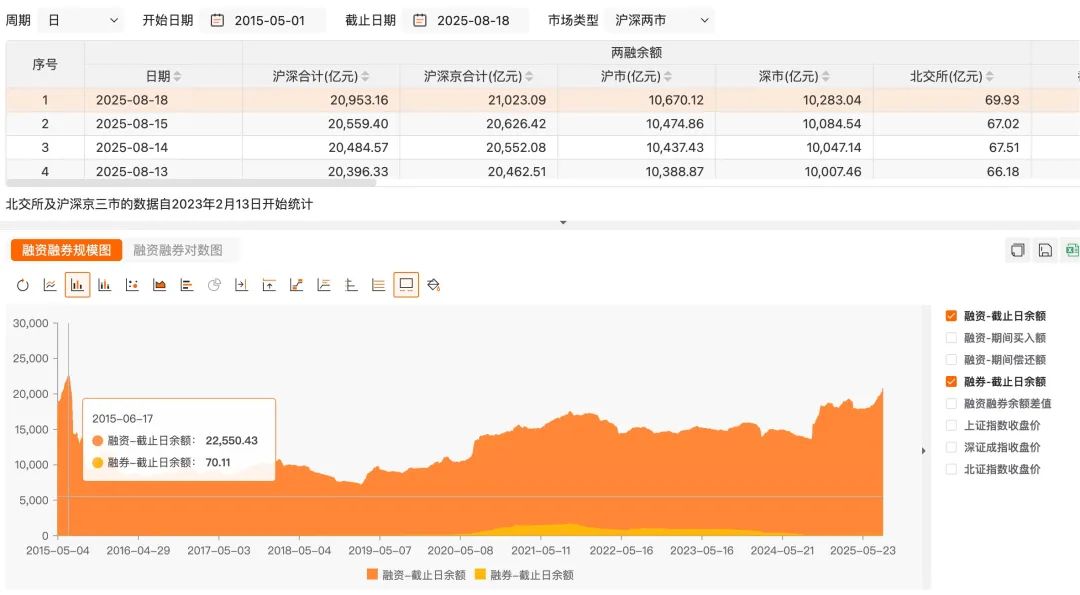
Task: Click the 北交所 cell value 69.93
Action: coord(1001,100)
